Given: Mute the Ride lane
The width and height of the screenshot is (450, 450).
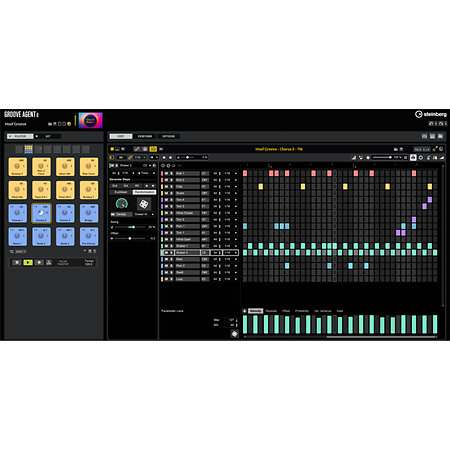Looking at the screenshot, I should (167, 259).
